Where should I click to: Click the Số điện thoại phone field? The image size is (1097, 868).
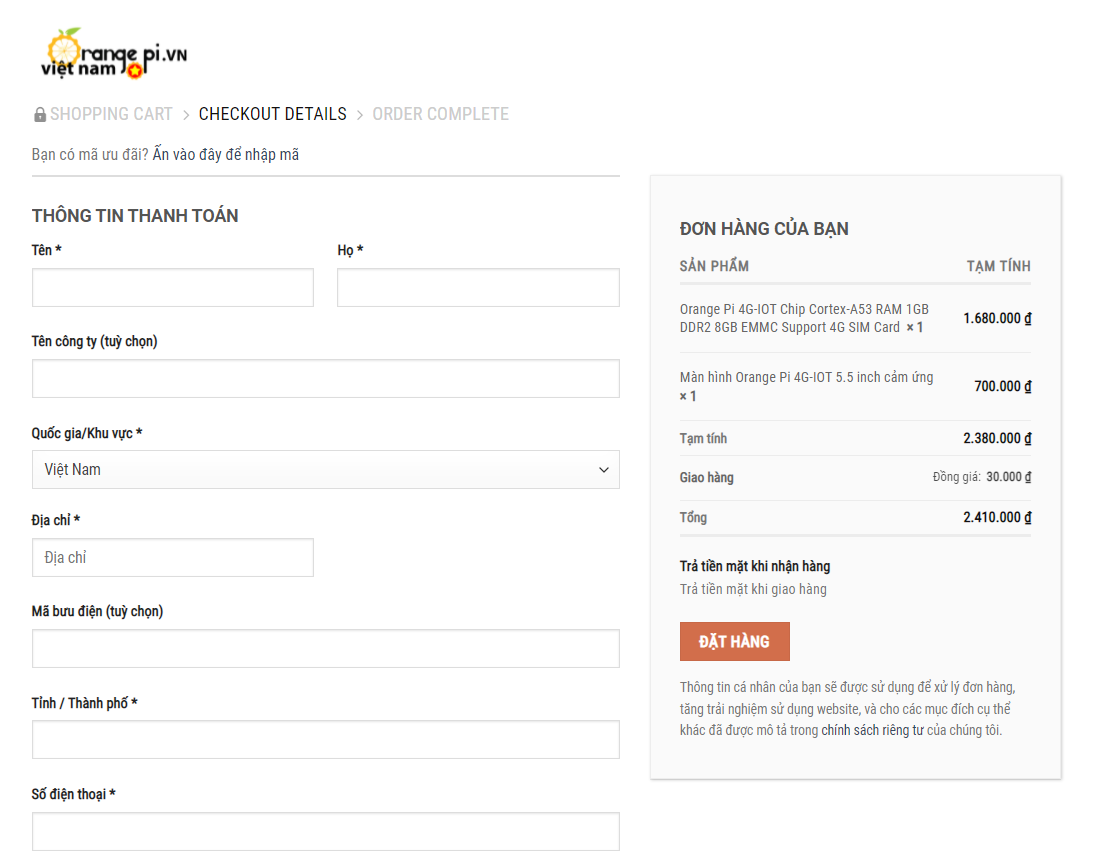click(325, 832)
